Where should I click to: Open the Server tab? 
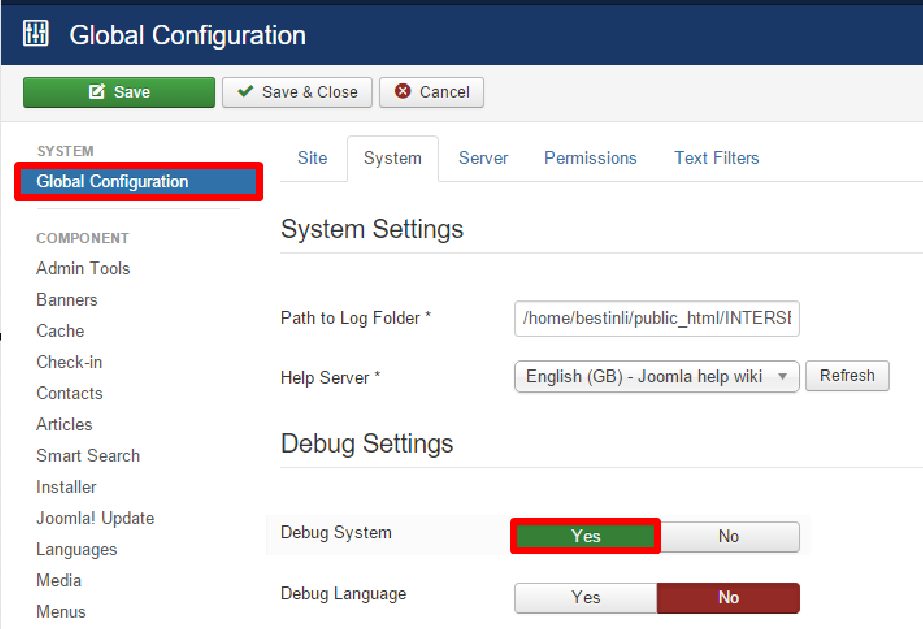[x=483, y=158]
